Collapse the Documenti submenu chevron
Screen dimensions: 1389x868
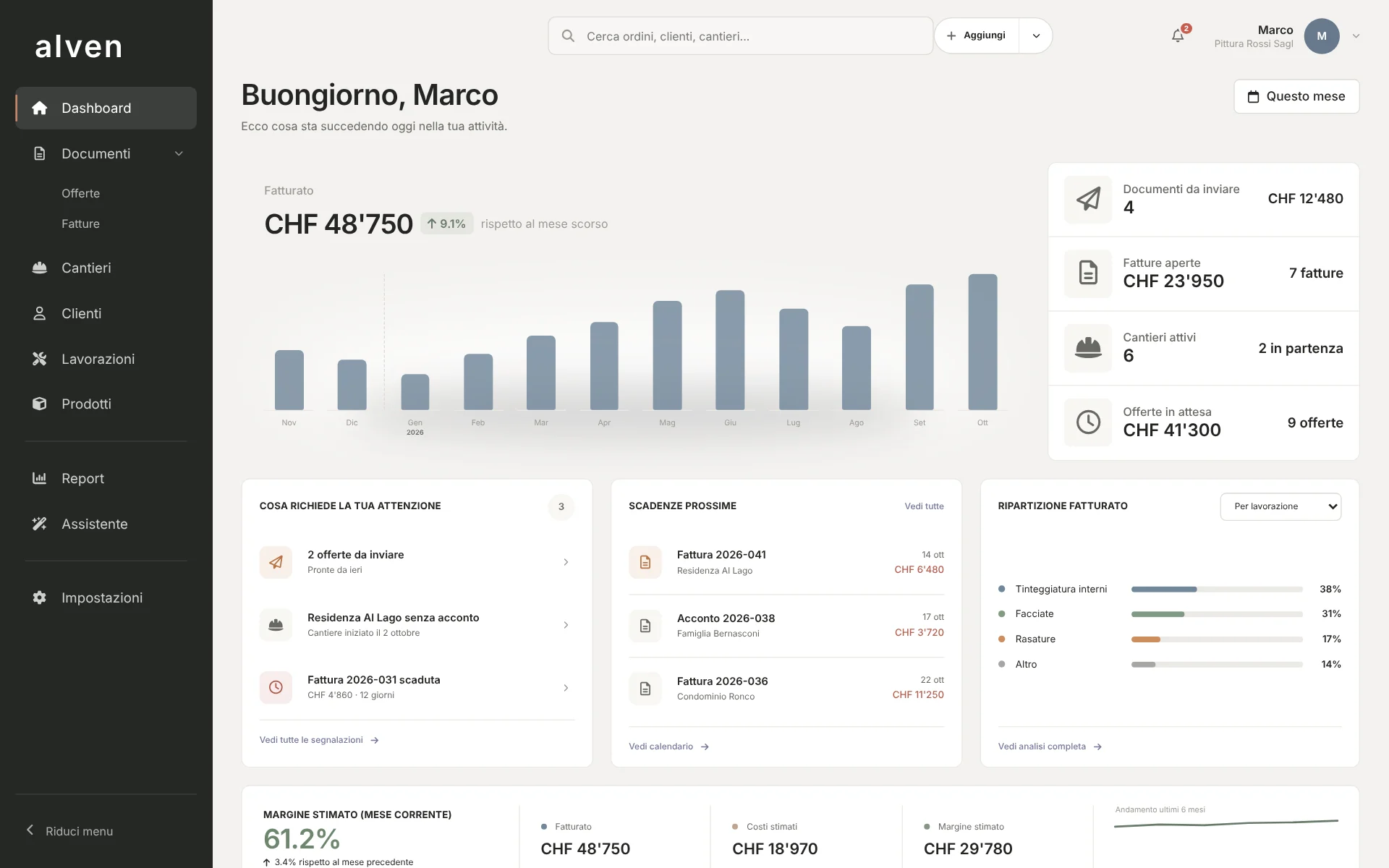(179, 153)
